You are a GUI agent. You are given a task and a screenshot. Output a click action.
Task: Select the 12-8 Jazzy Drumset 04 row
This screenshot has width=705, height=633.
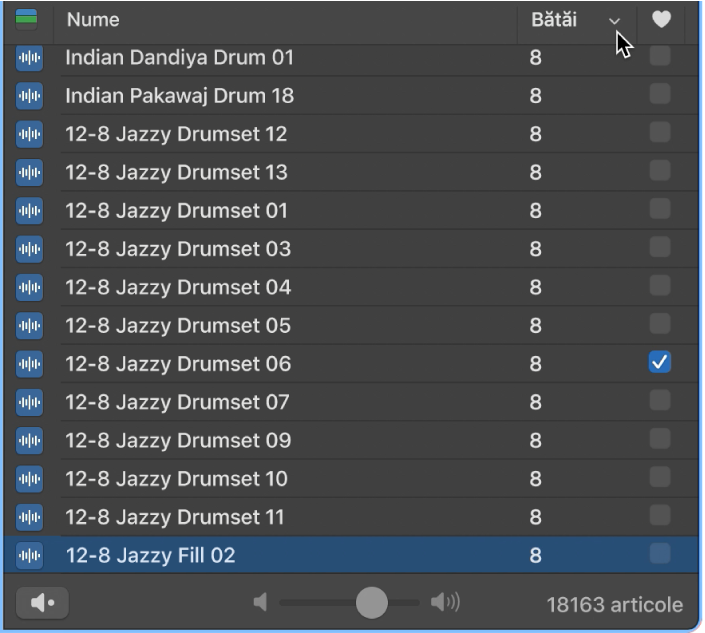178,287
